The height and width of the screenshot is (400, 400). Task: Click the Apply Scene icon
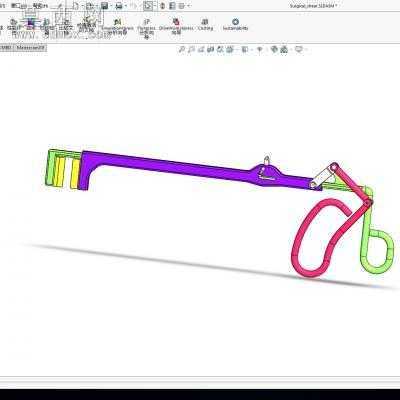(284, 50)
